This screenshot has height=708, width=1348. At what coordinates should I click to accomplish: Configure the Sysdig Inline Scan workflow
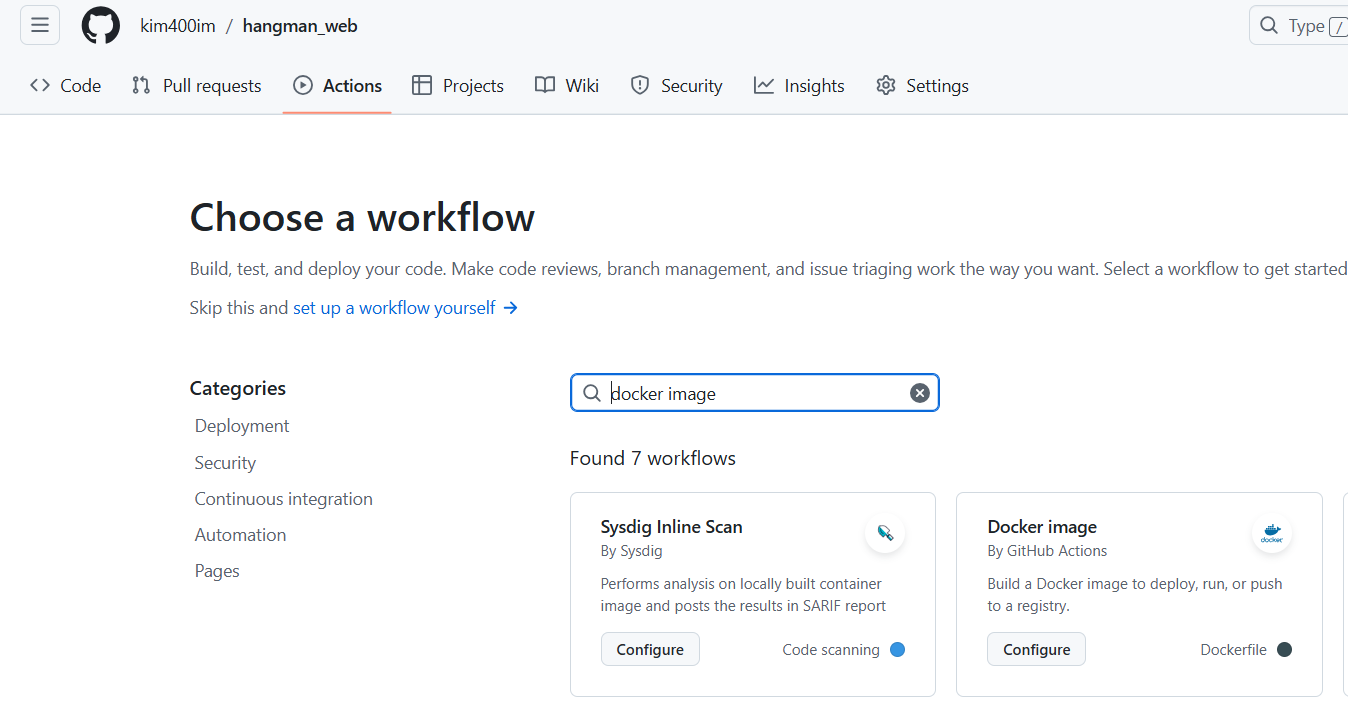(650, 649)
